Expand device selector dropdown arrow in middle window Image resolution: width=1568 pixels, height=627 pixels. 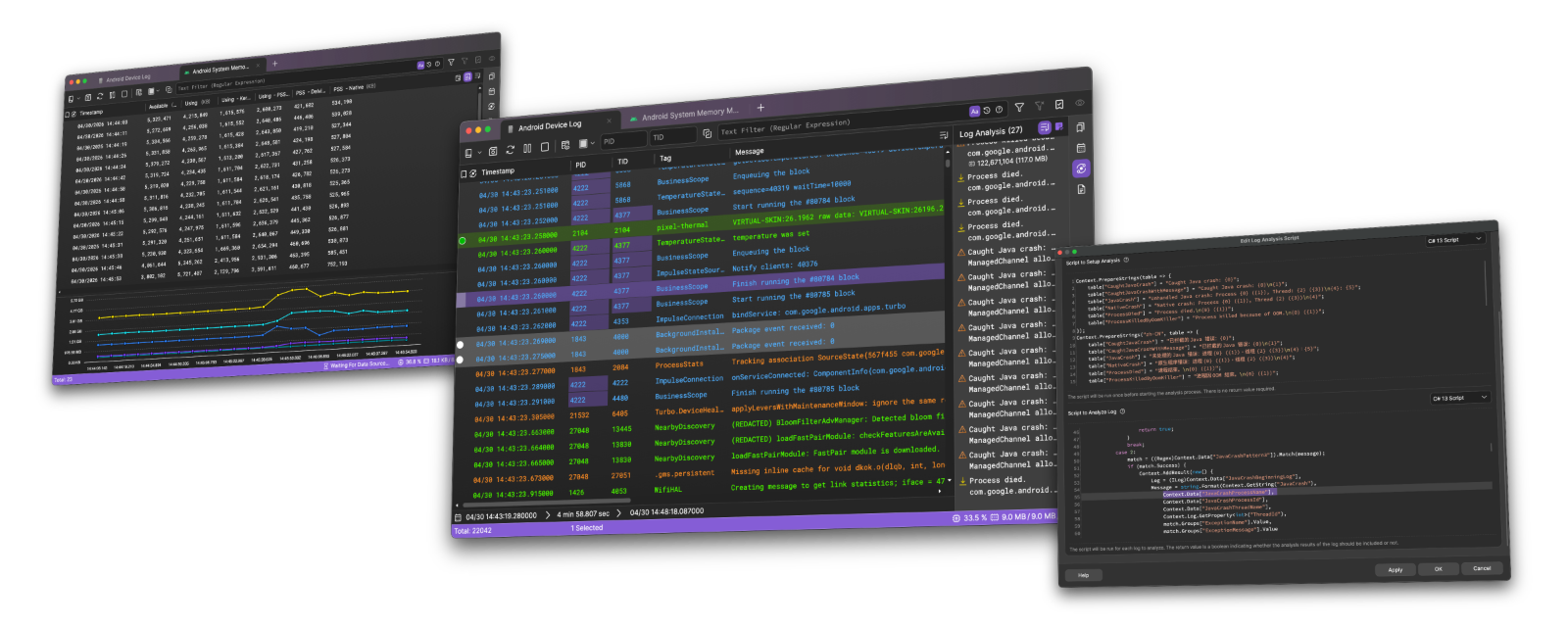click(479, 153)
